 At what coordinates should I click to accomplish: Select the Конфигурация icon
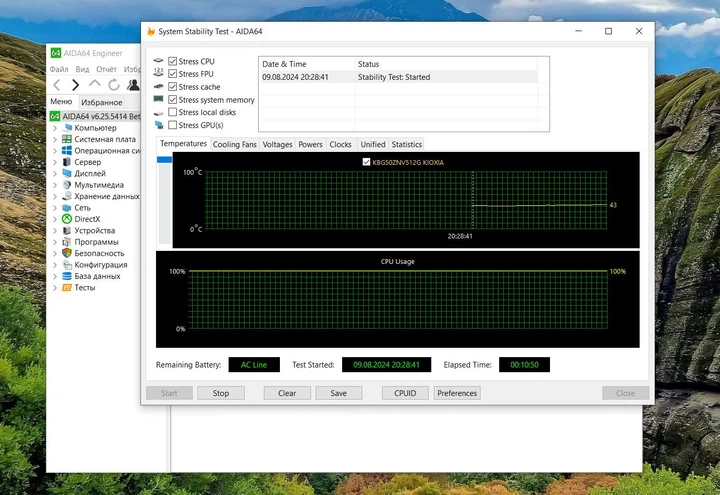tap(67, 264)
